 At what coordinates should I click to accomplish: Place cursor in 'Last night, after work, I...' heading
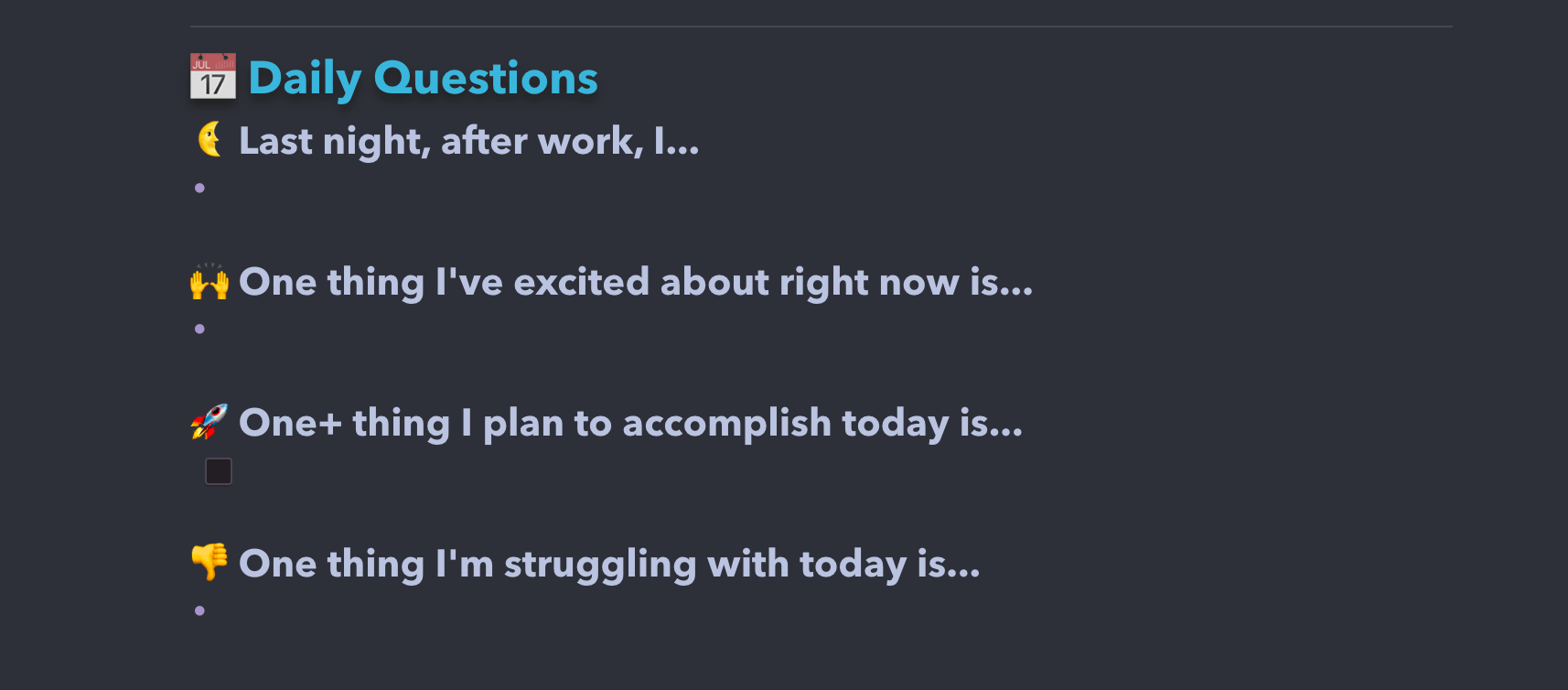point(468,142)
